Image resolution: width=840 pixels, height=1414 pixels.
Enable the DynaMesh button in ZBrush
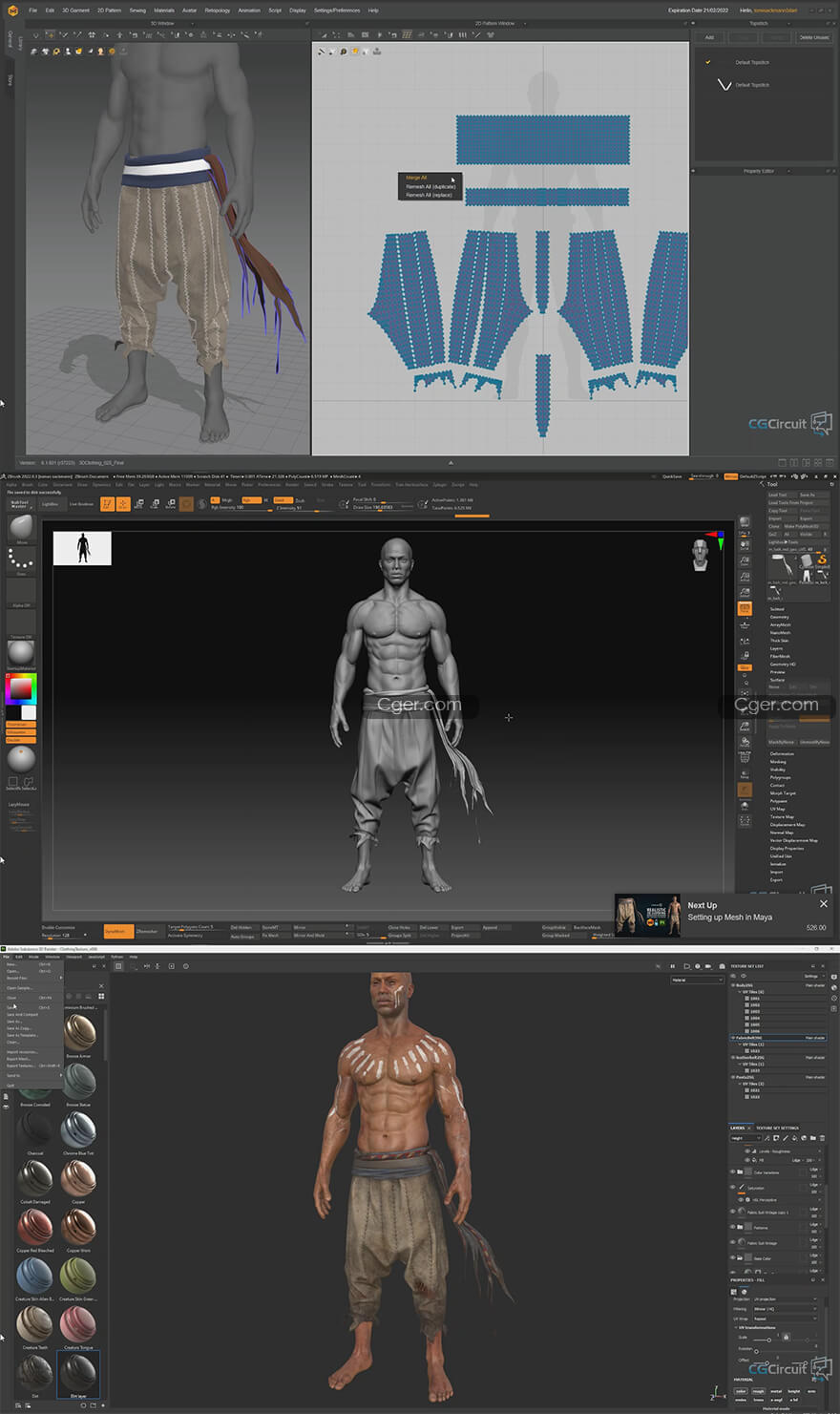coord(116,931)
